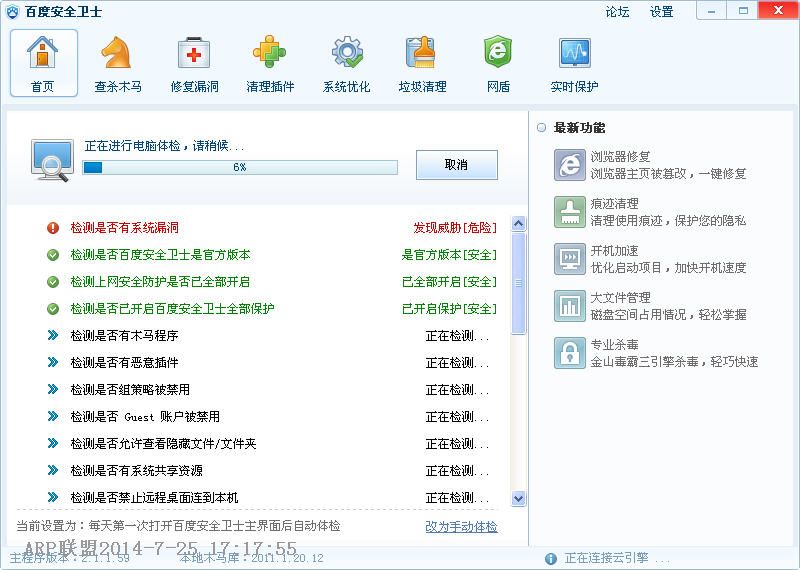Image resolution: width=800 pixels, height=570 pixels.
Task: Click the 开机加速 monitor icon
Action: pyautogui.click(x=569, y=259)
